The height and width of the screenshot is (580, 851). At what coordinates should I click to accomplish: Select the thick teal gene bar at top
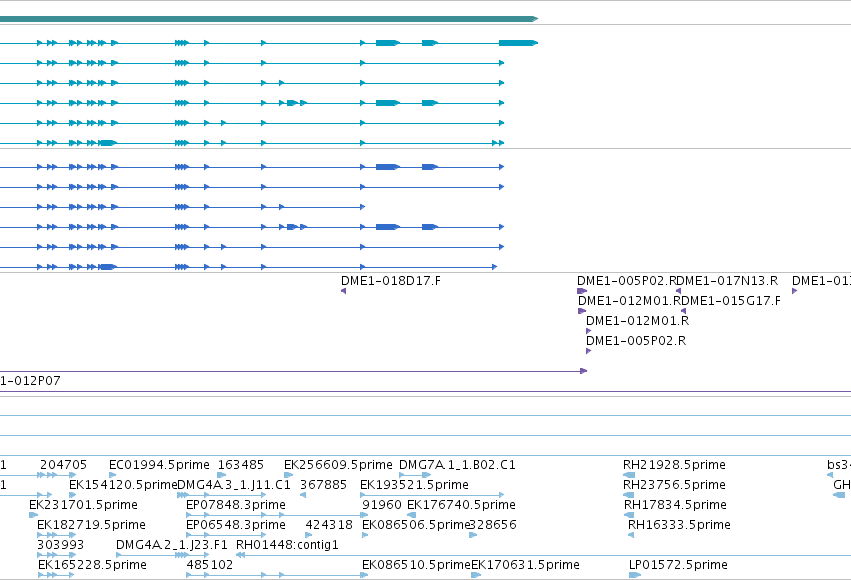pyautogui.click(x=269, y=19)
